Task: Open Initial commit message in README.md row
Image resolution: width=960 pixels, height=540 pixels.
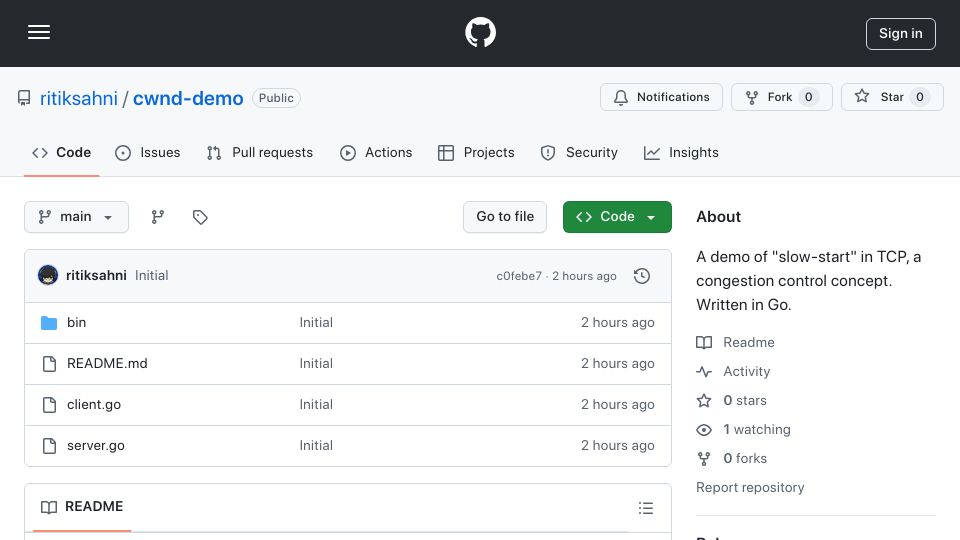Action: pyautogui.click(x=316, y=364)
